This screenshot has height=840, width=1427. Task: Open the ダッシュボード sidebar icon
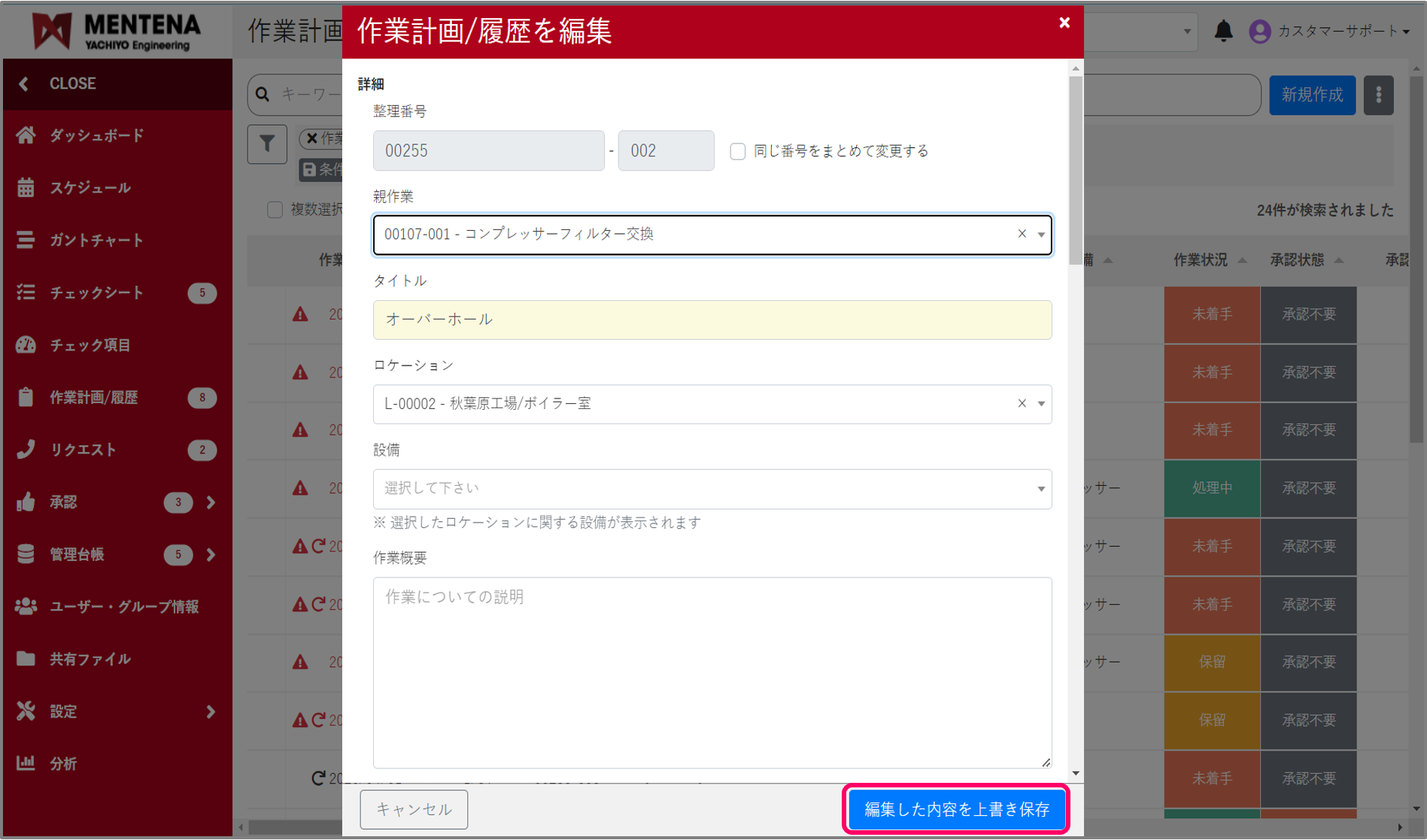click(x=26, y=135)
